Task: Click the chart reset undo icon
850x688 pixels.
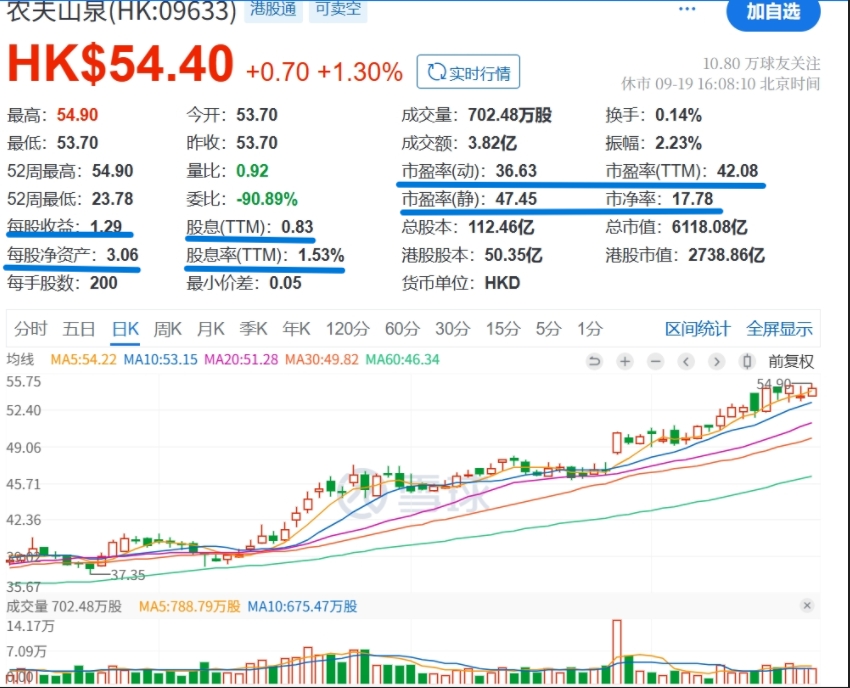Action: (594, 361)
